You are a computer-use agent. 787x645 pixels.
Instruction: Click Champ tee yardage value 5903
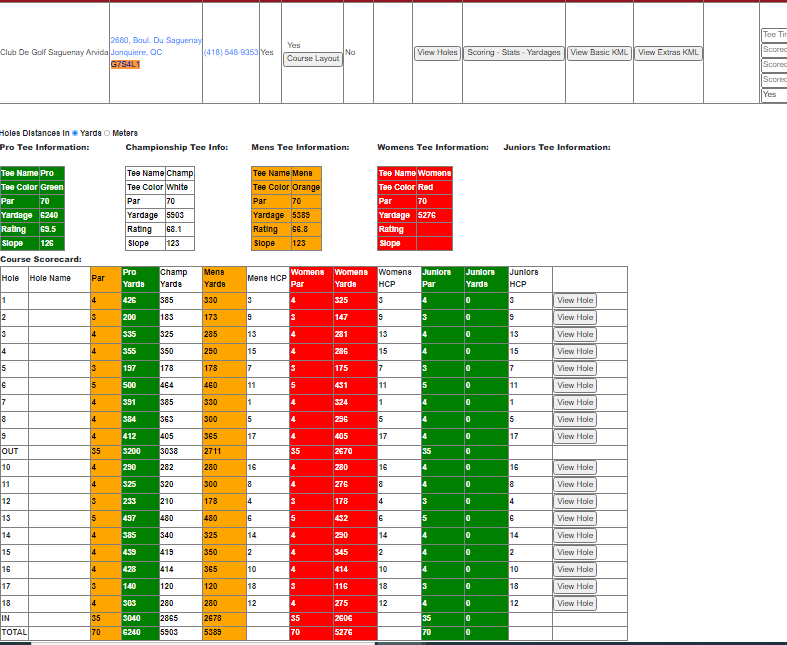pyautogui.click(x=175, y=215)
